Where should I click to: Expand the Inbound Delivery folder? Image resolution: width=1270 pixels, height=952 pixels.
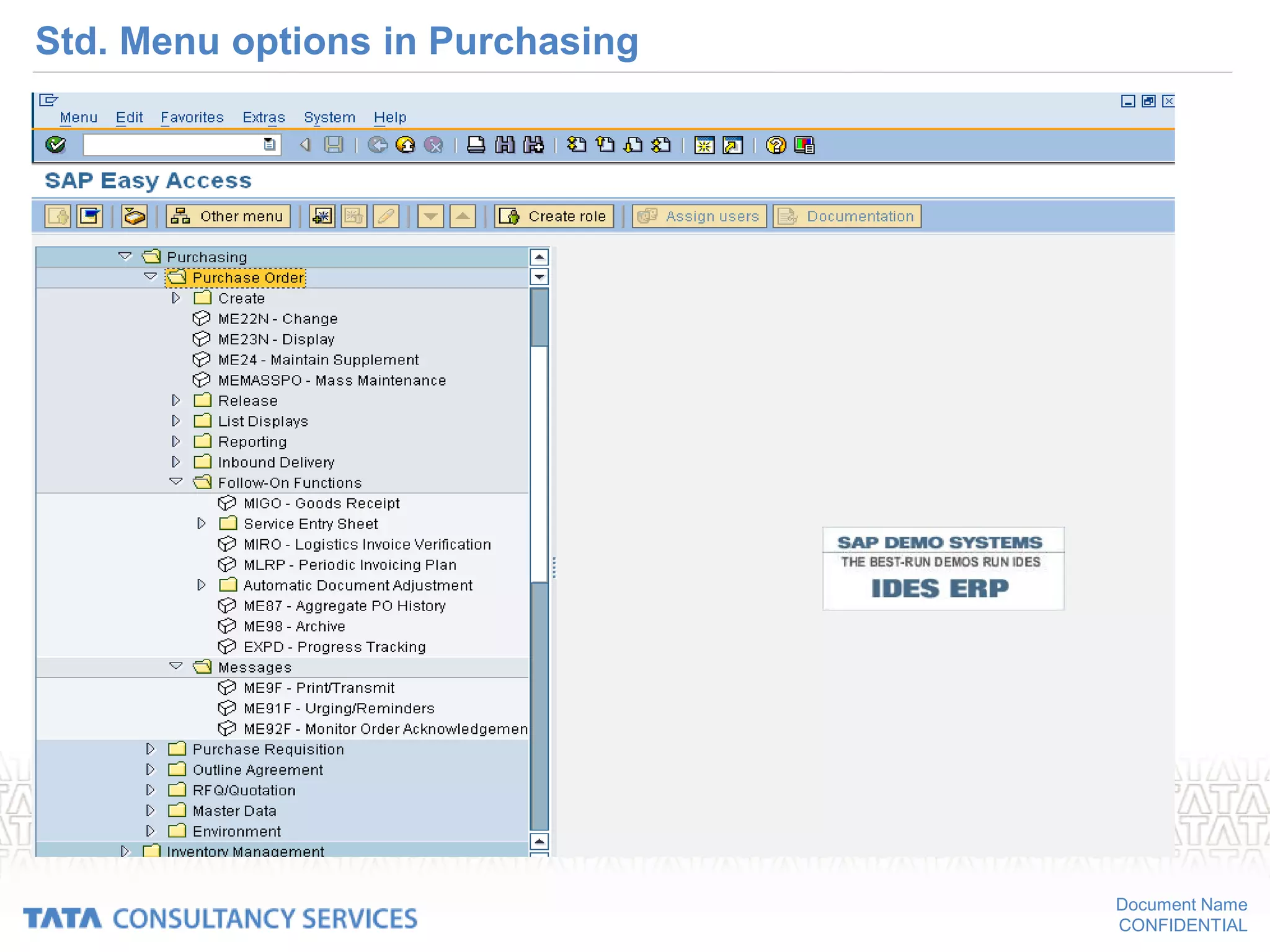coord(176,462)
